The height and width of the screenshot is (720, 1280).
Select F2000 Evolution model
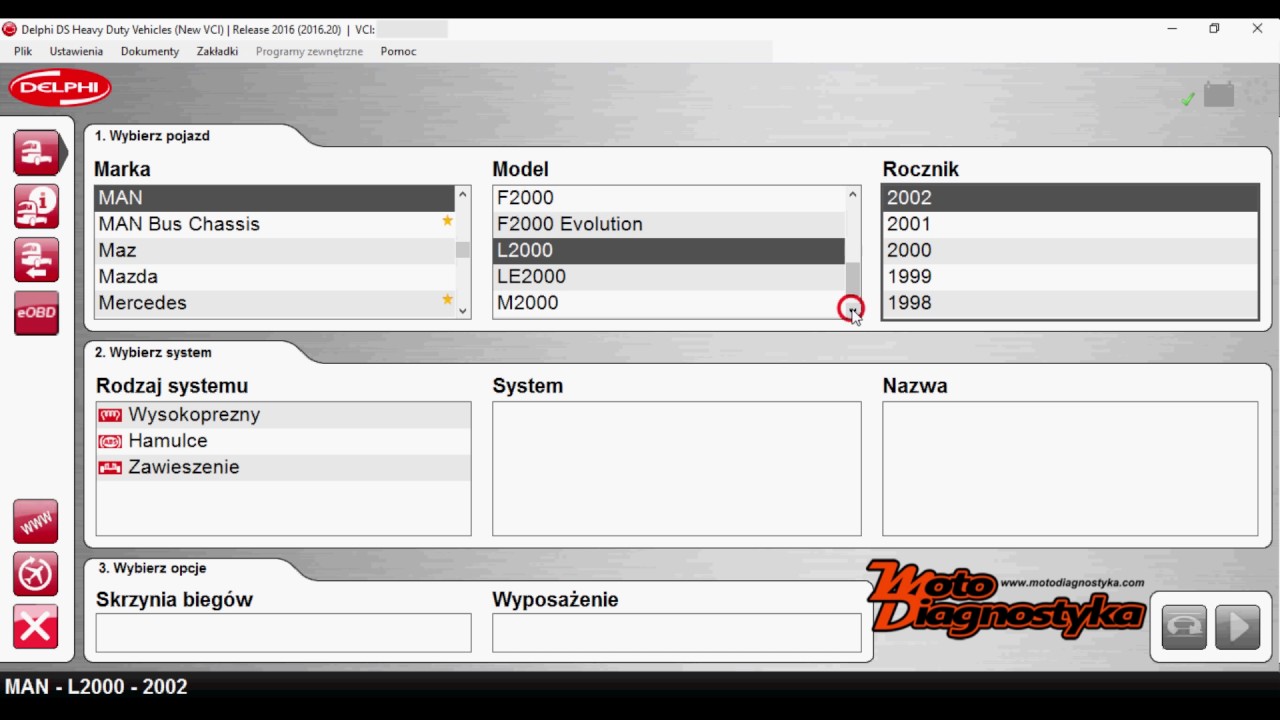tap(669, 224)
